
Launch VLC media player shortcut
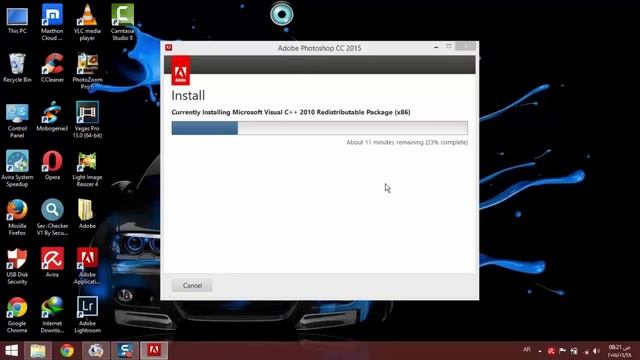point(87,22)
